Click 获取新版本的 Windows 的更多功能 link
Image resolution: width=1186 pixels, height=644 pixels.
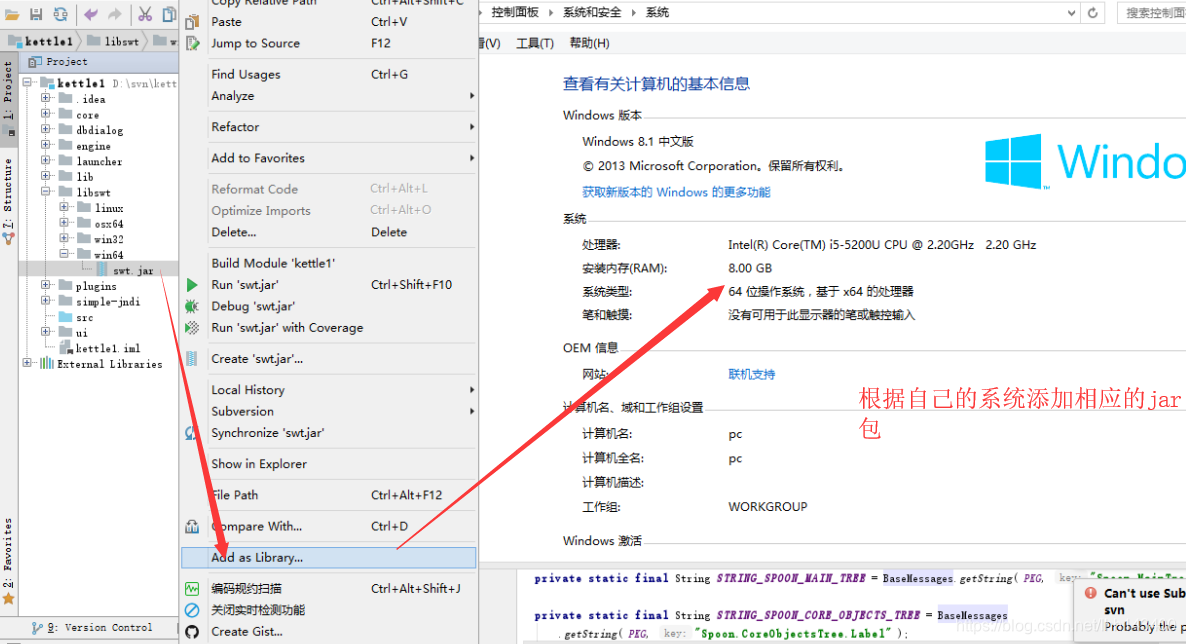(676, 192)
